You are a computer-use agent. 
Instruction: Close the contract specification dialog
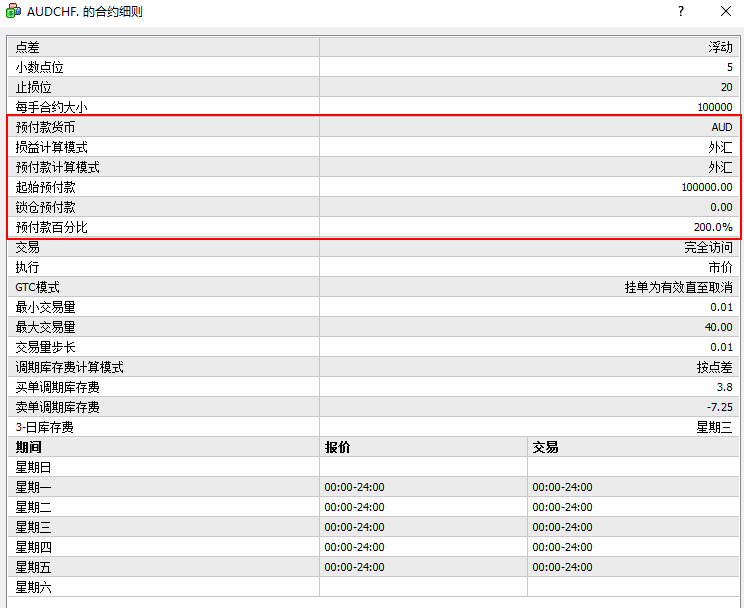pyautogui.click(x=725, y=11)
